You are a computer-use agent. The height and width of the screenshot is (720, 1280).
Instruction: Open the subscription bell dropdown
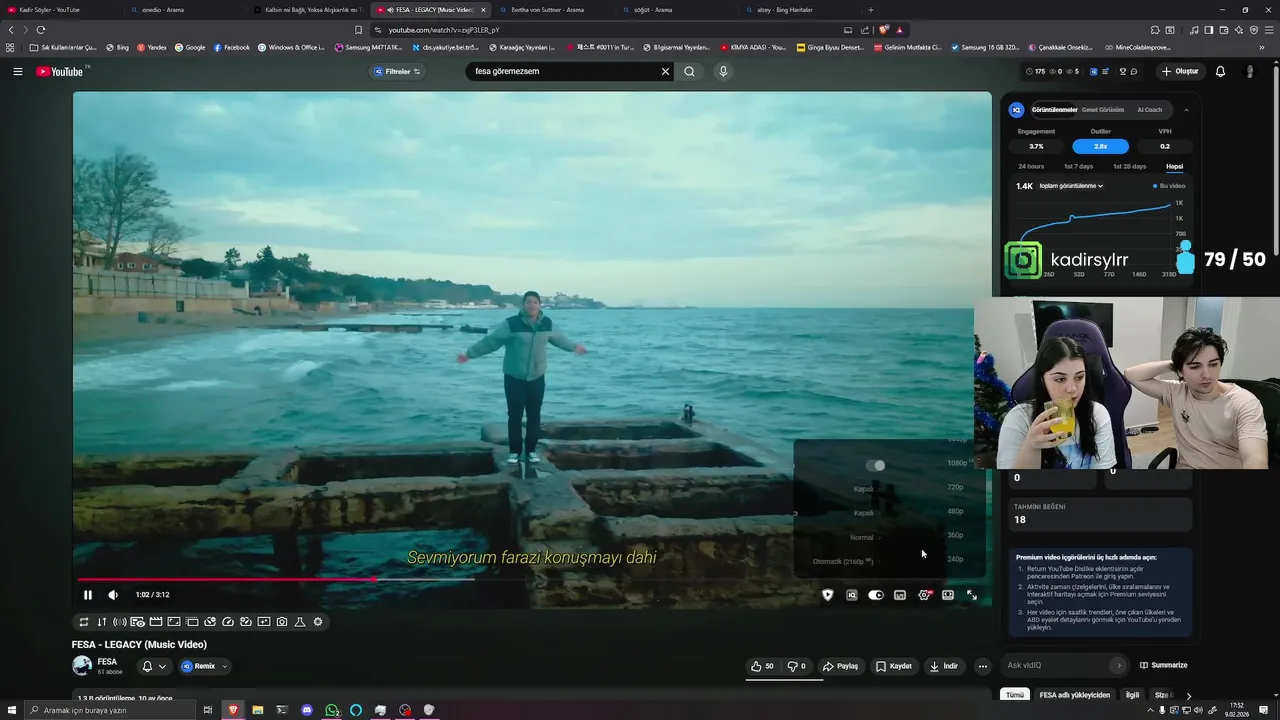pos(154,666)
